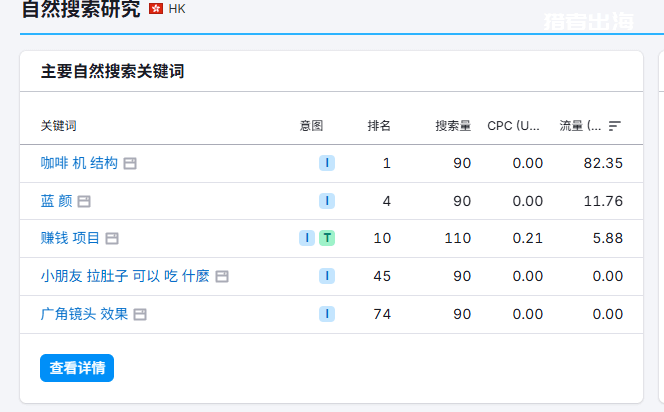Click search volume 90 in 咖啡 机 结构 row
The height and width of the screenshot is (412, 664).
462,163
